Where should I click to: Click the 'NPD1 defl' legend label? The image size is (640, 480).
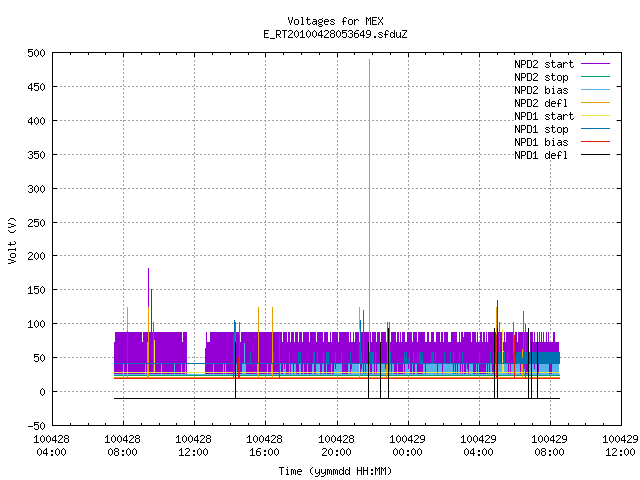[541, 156]
